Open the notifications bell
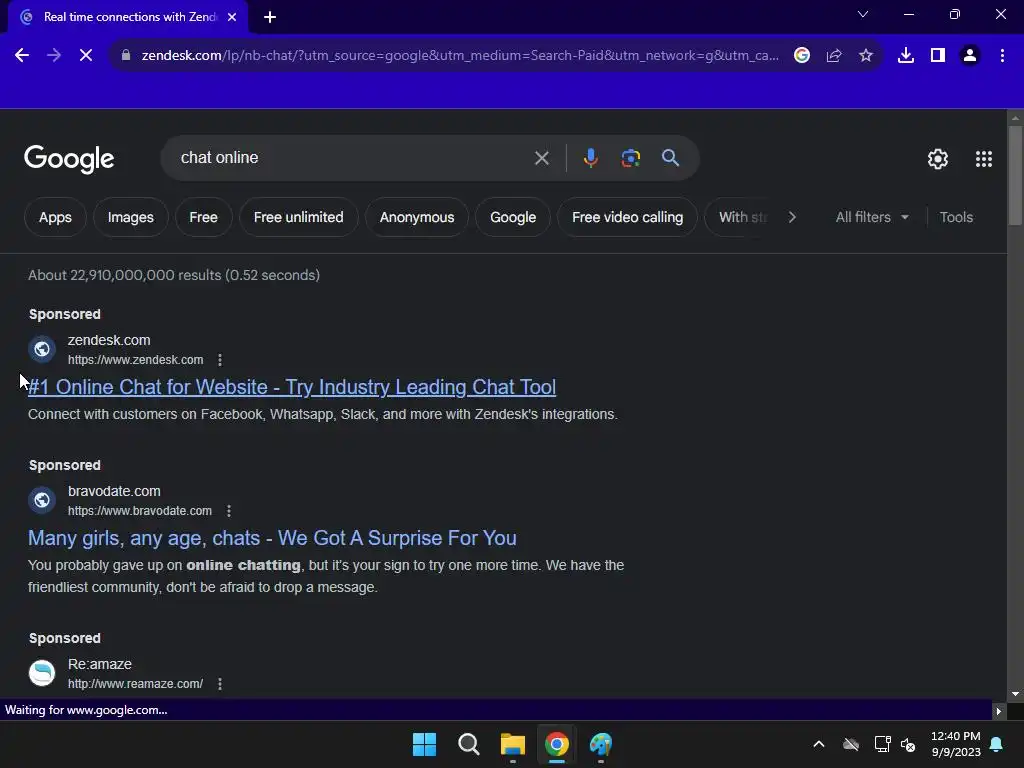This screenshot has height=768, width=1024. point(997,744)
